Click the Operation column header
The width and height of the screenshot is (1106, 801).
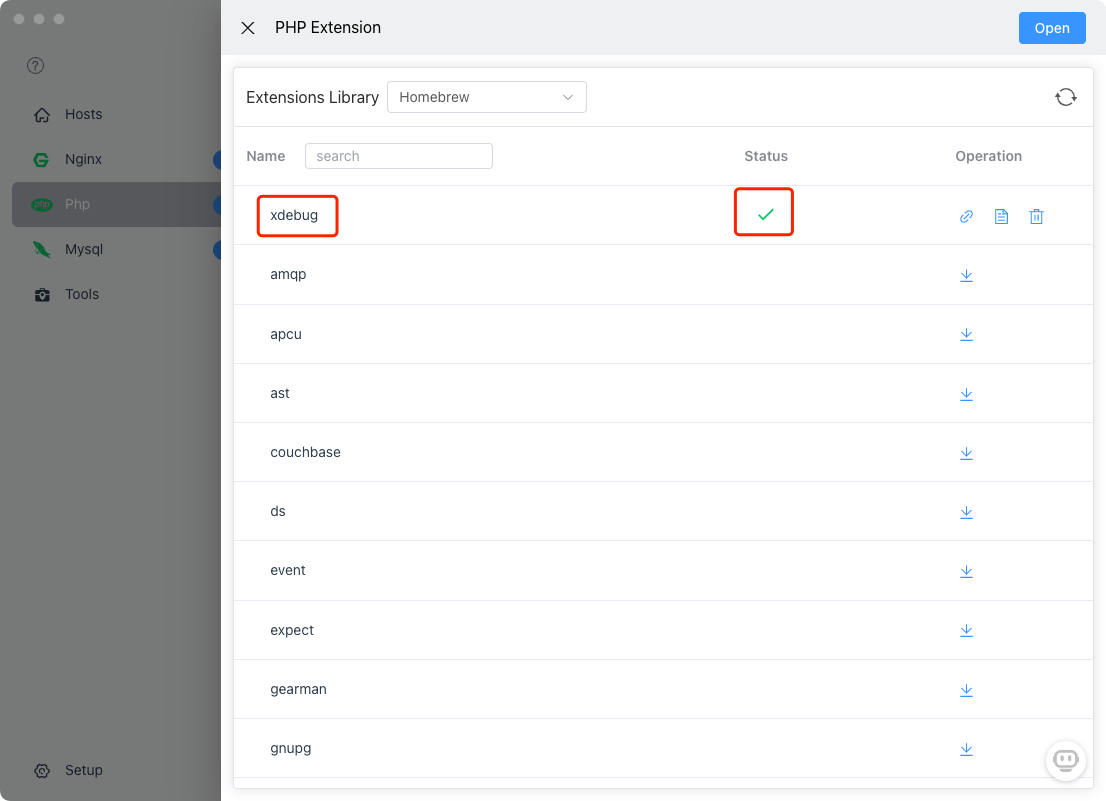[x=988, y=156]
